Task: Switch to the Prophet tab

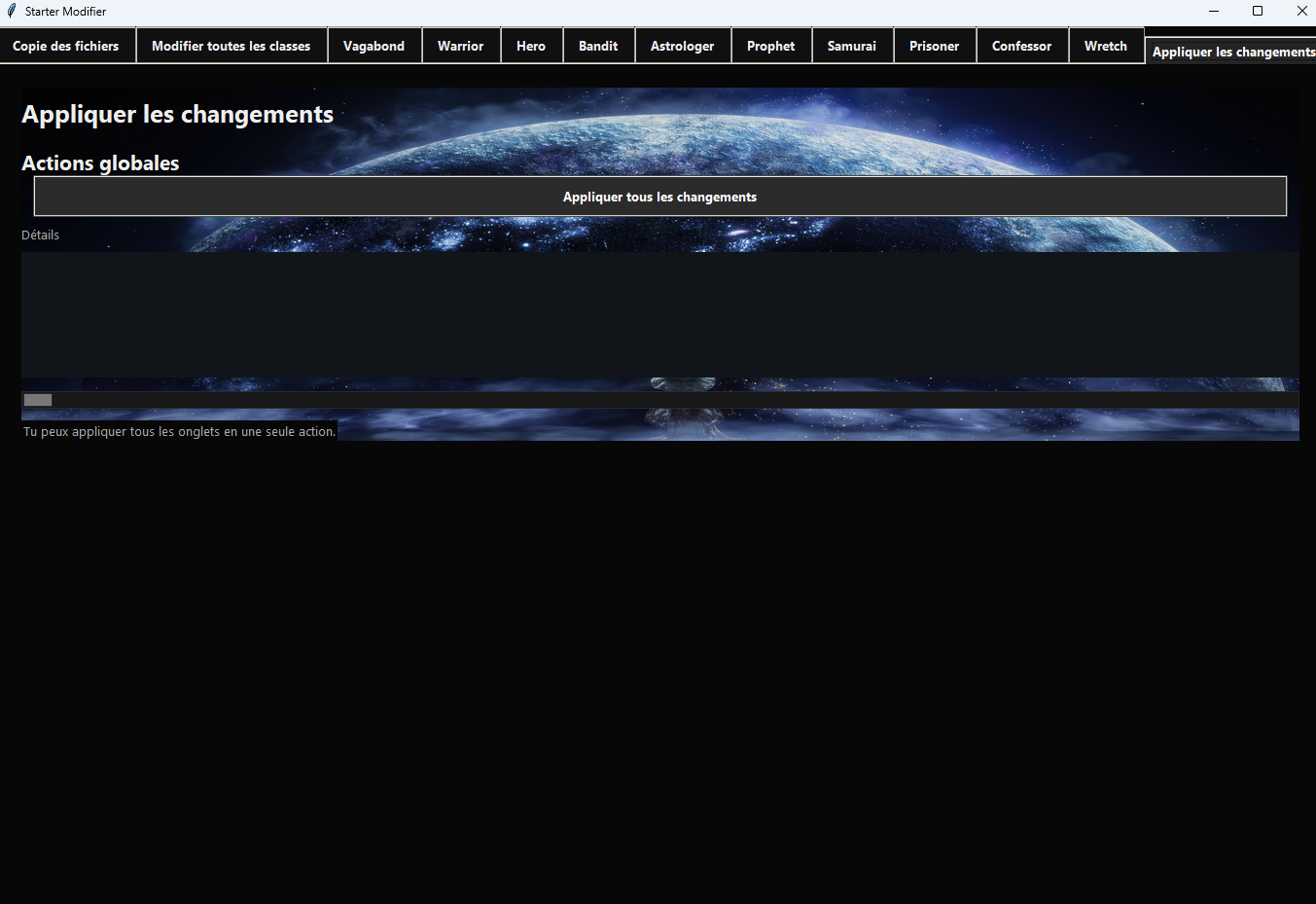Action: click(x=771, y=46)
